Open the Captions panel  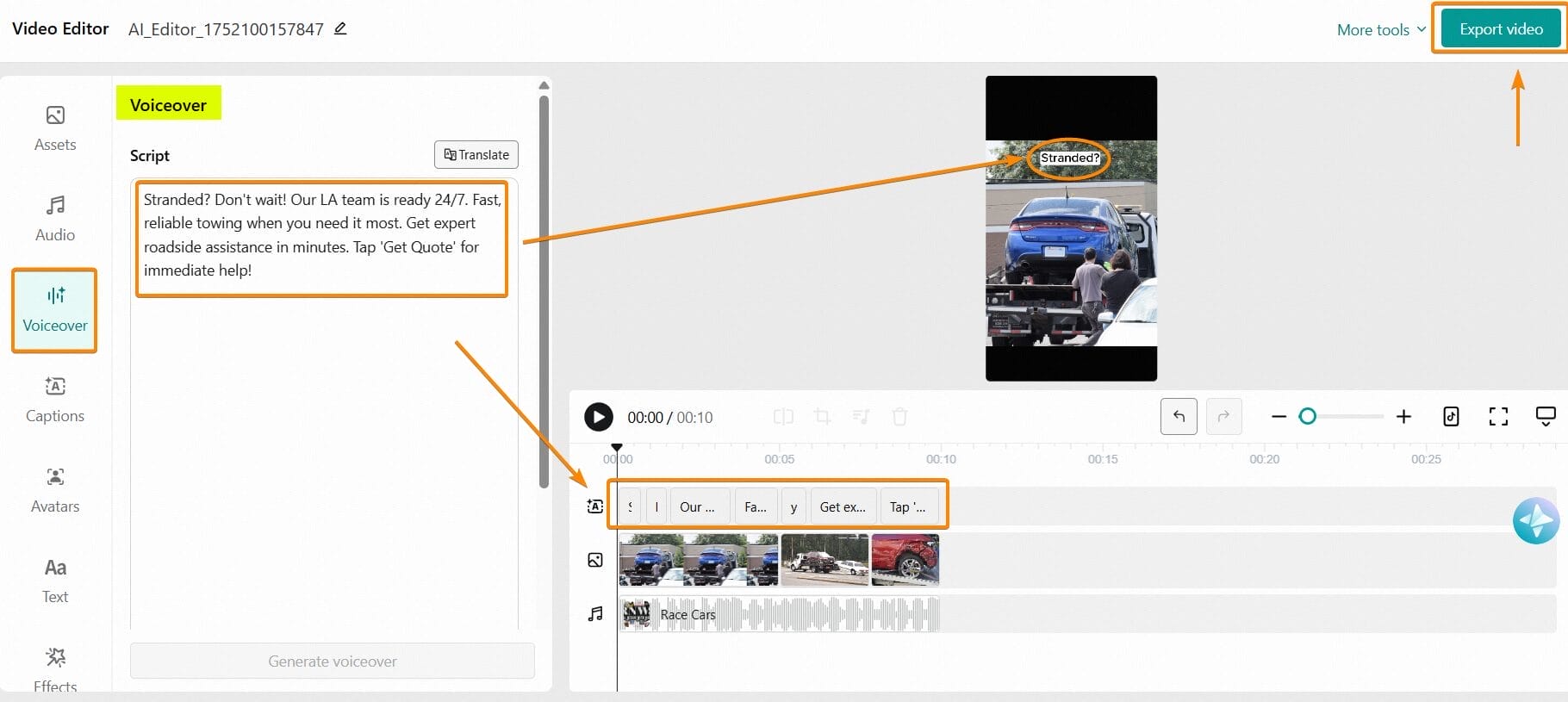[x=55, y=400]
